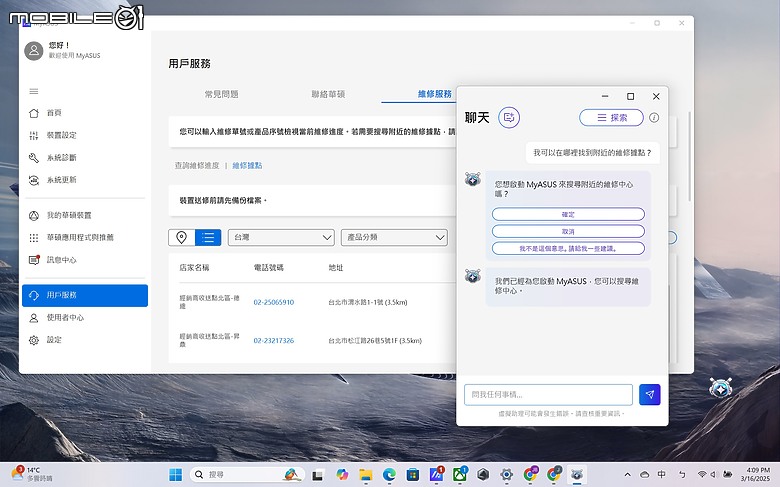The width and height of the screenshot is (780, 487).
Task: Click the user profile avatar
Action: click(x=34, y=51)
